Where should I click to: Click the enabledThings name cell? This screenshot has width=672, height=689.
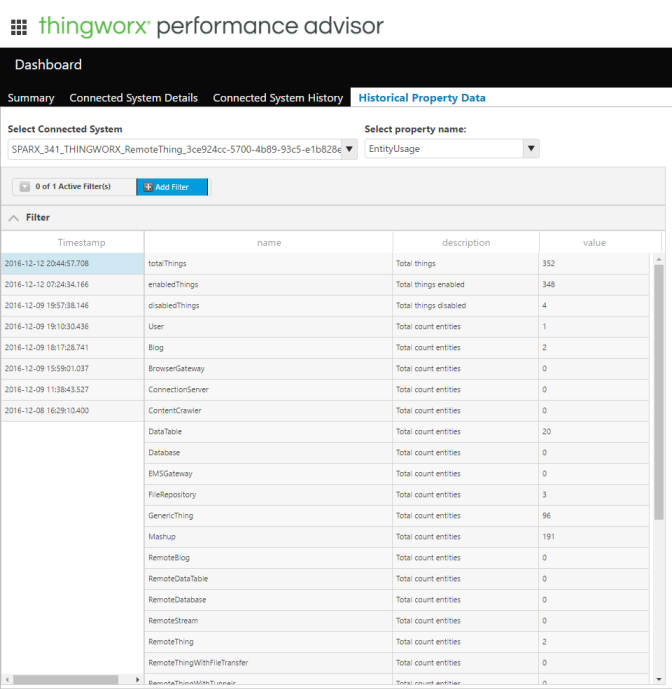tap(269, 285)
